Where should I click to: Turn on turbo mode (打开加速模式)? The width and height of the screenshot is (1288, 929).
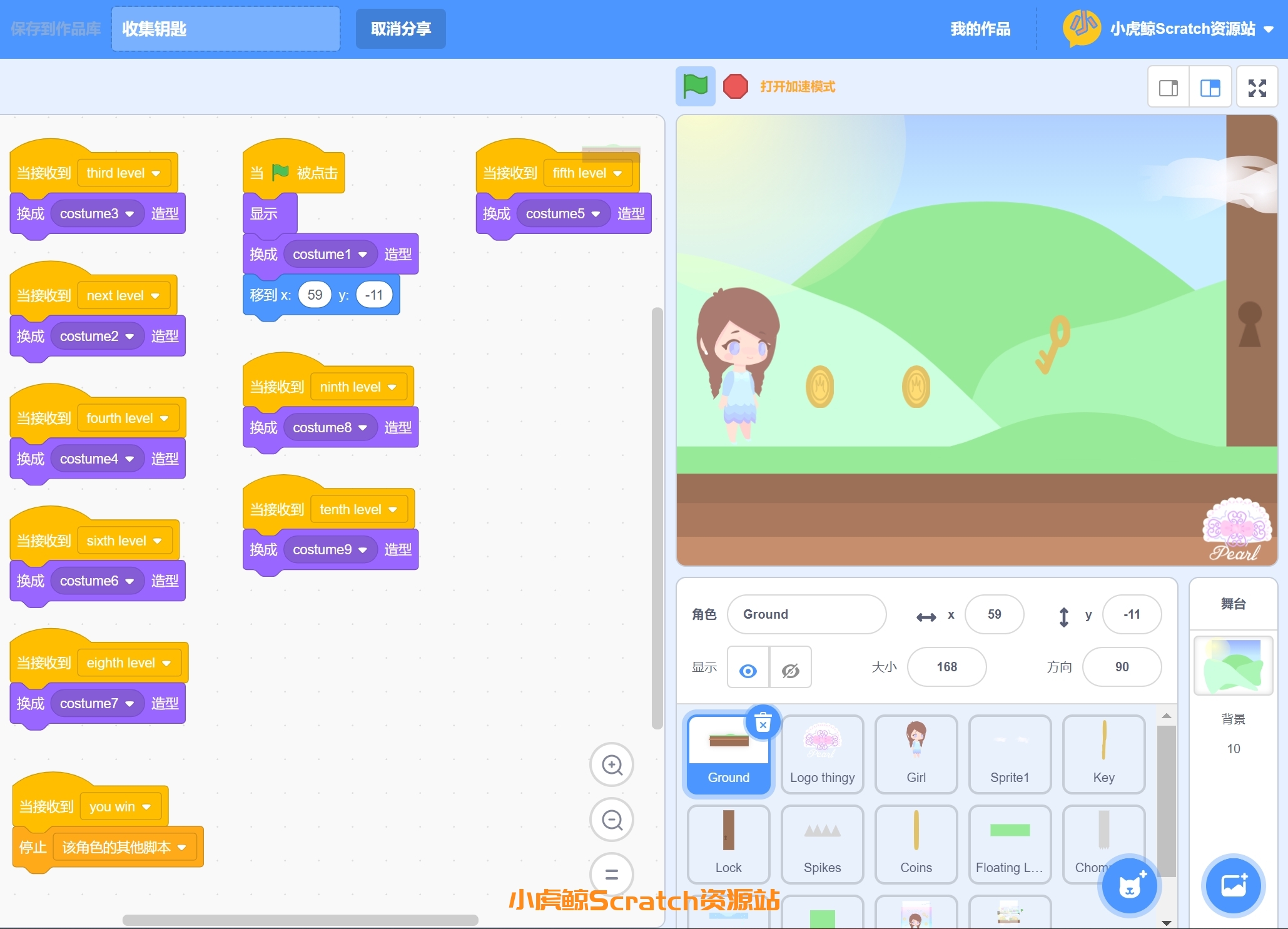tap(797, 86)
